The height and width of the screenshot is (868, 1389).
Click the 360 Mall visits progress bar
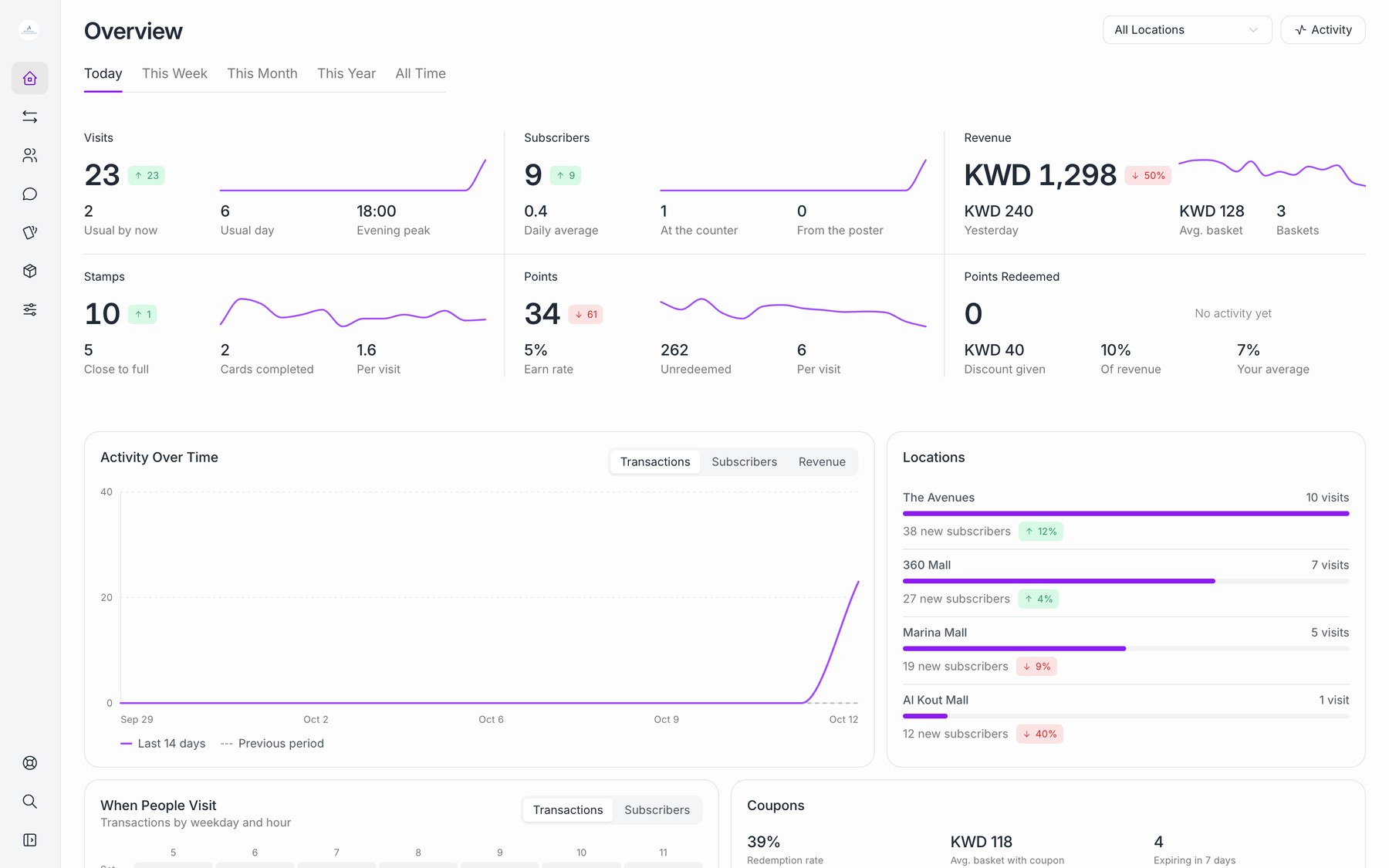(1126, 581)
